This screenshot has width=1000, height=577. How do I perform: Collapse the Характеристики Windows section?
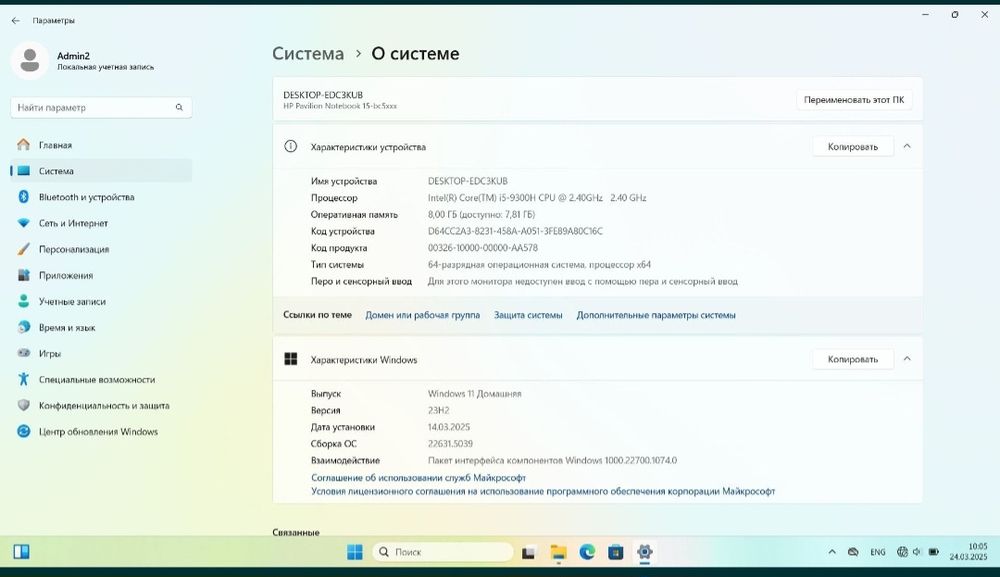coord(907,359)
